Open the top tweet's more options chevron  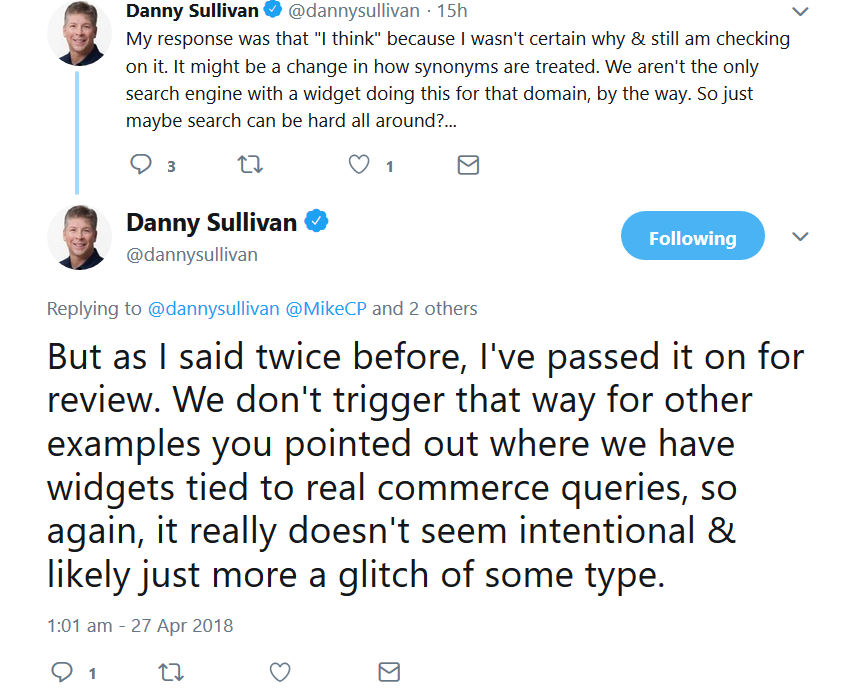click(800, 12)
